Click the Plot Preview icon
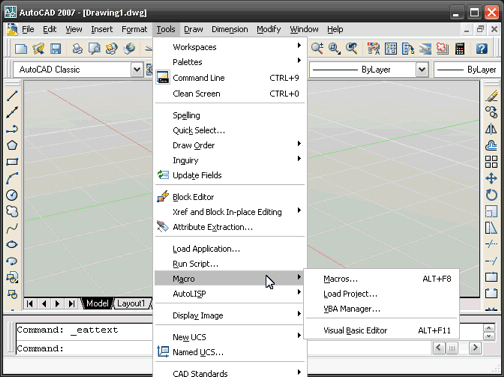Screen dimensions: 504x377 (94, 49)
